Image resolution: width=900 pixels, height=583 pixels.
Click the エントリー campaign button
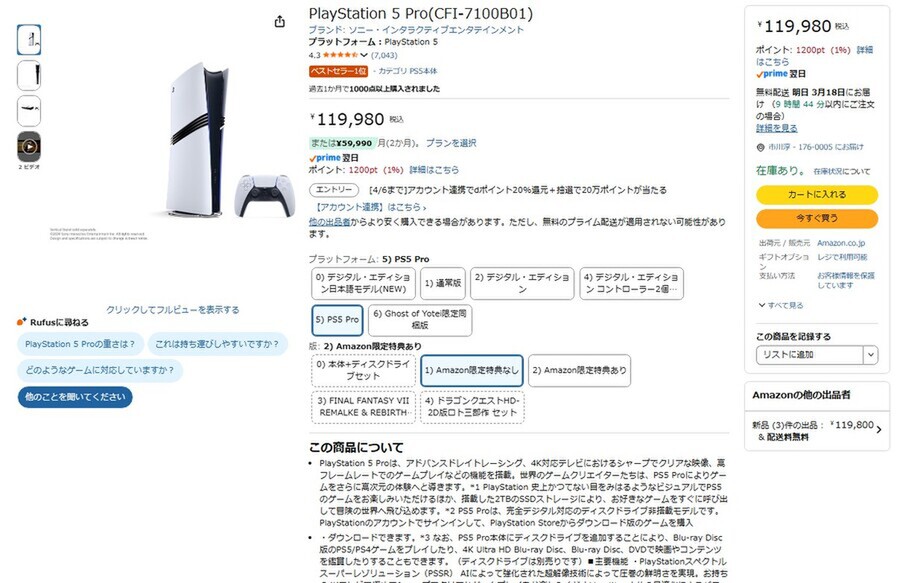click(334, 190)
